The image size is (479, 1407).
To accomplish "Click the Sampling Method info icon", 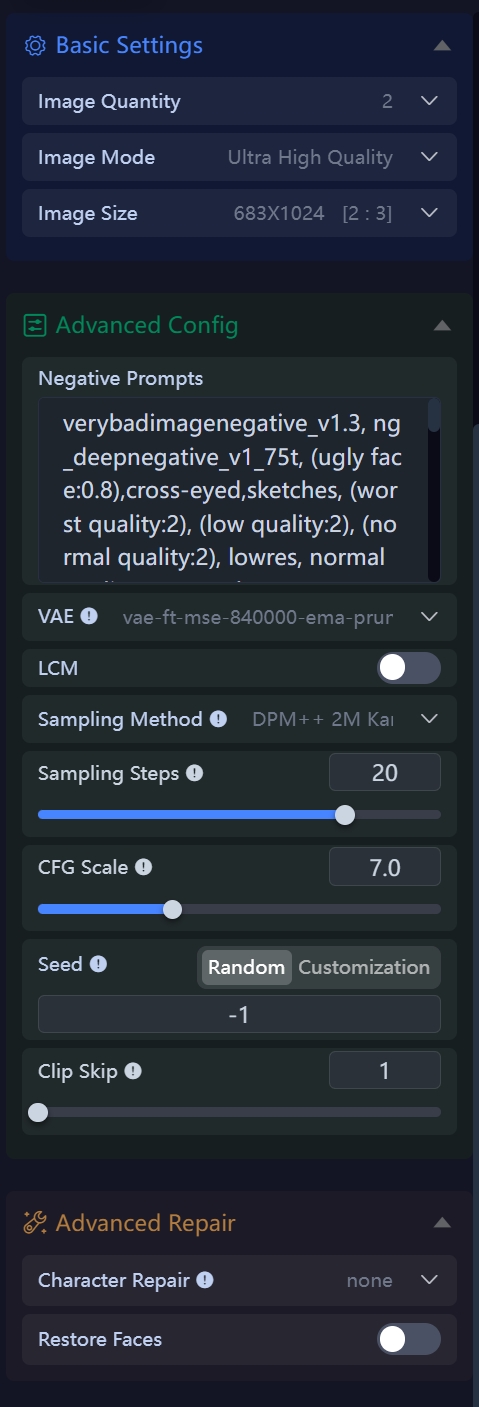I will [218, 719].
